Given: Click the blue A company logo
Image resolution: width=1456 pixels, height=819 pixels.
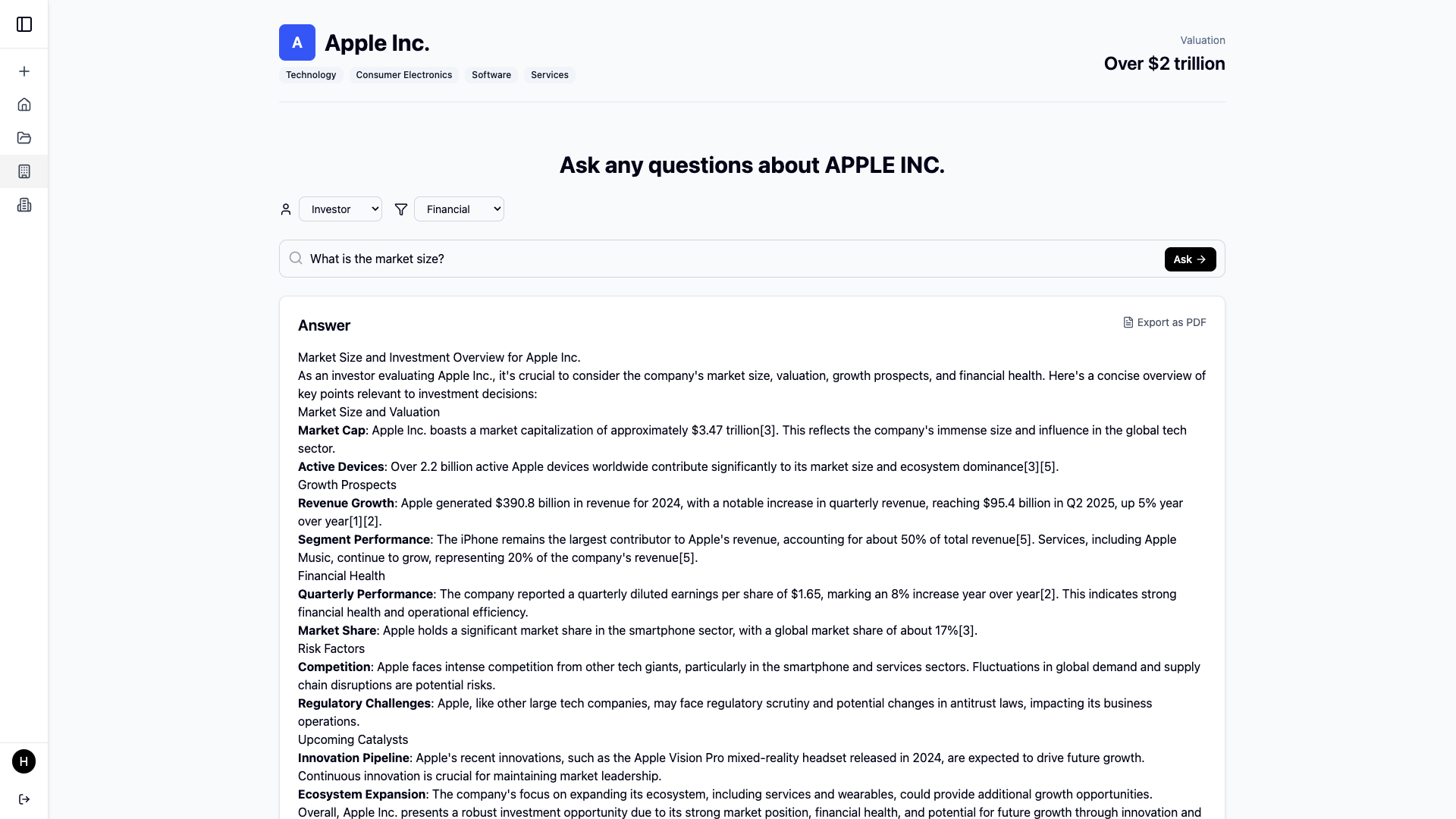Looking at the screenshot, I should [297, 42].
